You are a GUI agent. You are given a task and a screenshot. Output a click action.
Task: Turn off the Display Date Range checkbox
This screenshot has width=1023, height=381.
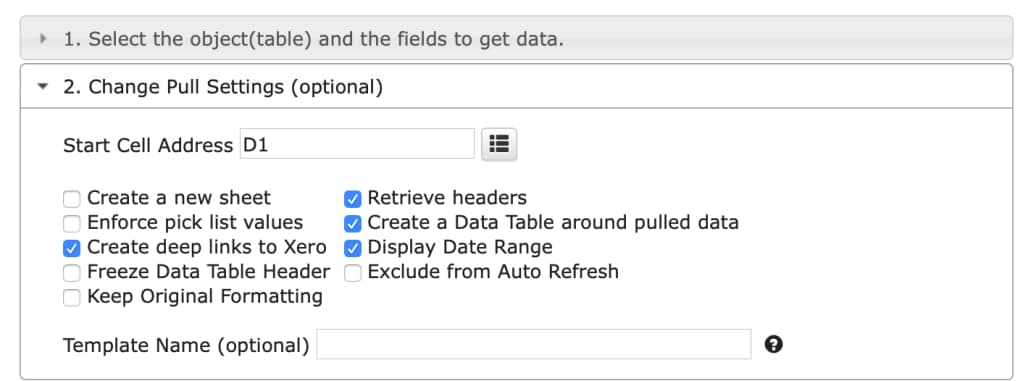pos(352,248)
